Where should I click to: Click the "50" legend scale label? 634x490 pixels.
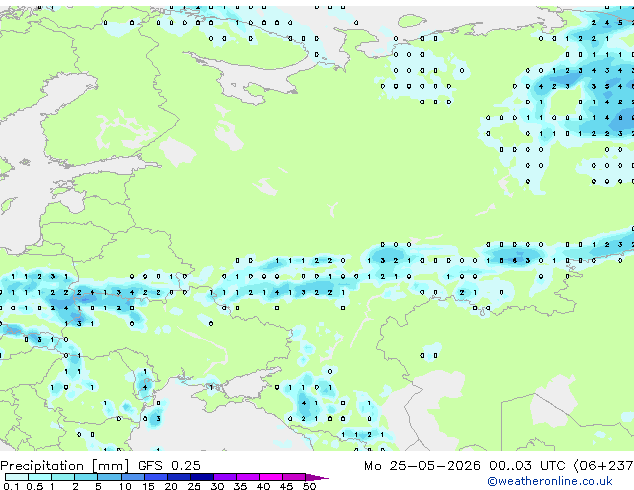point(310,486)
